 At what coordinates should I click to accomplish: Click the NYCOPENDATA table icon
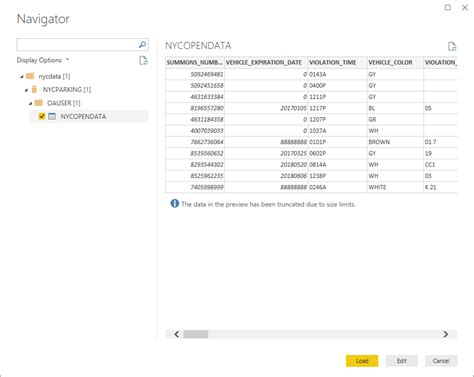click(52, 116)
